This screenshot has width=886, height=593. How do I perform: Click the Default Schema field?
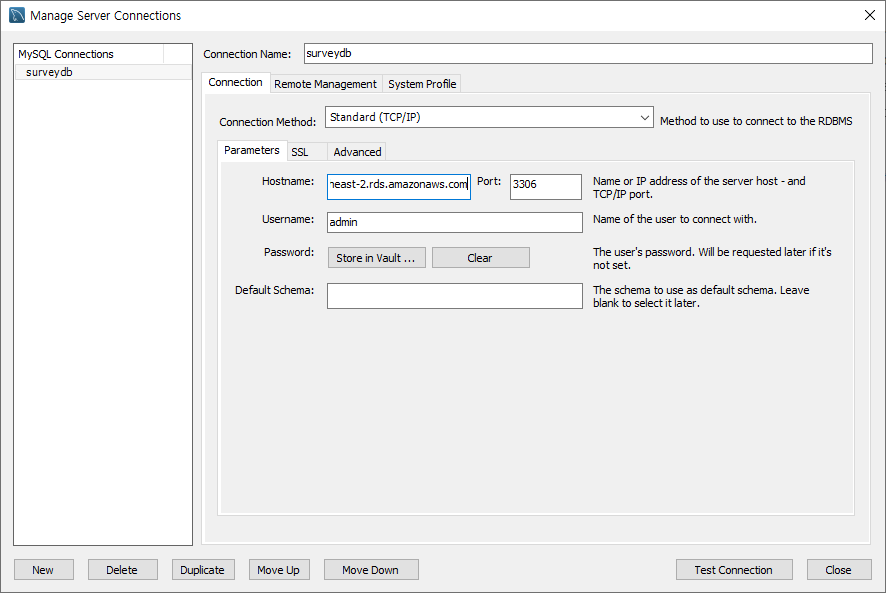click(x=455, y=296)
